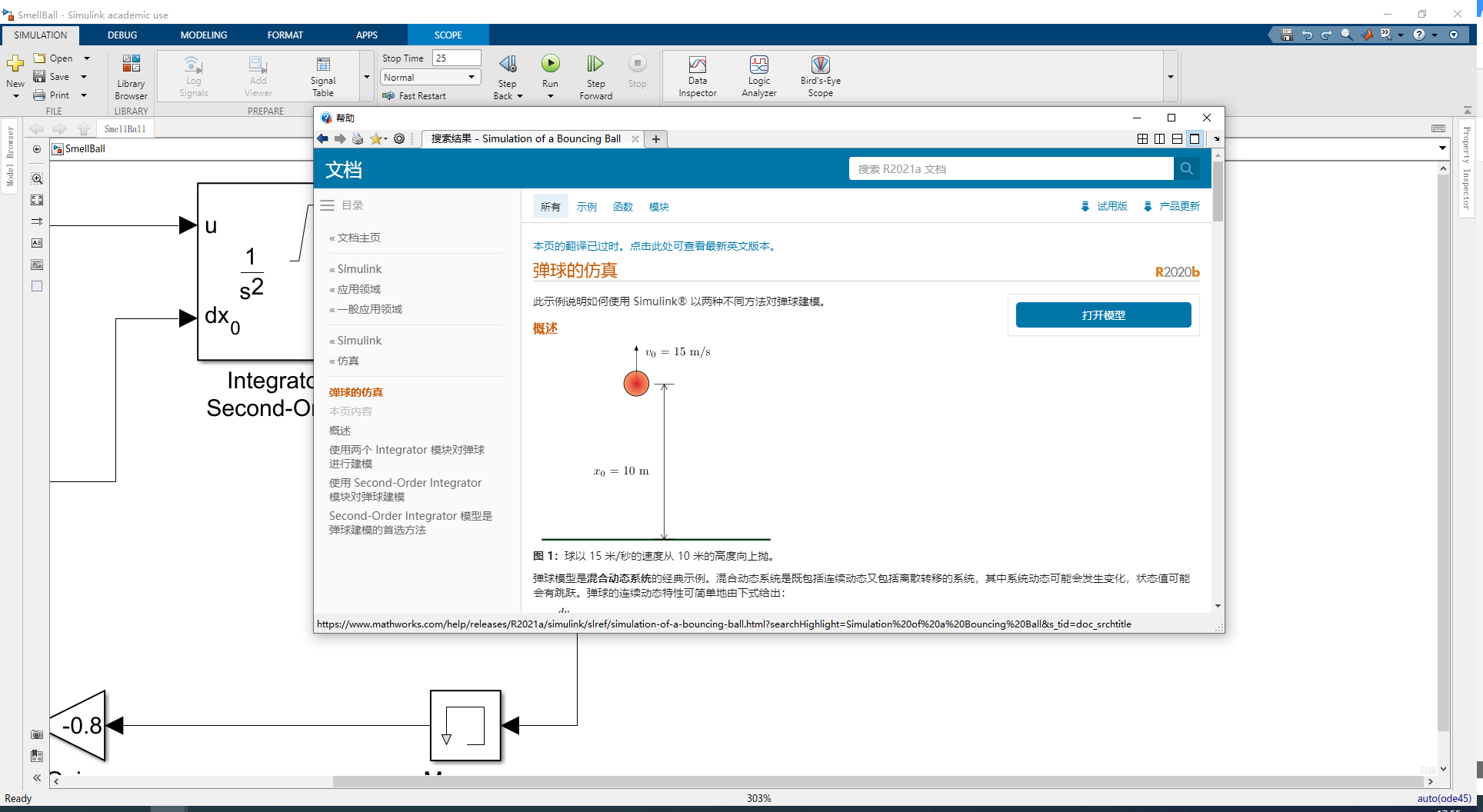Click the MATLAB logo icon in the quick access toolbar
1483x812 pixels.
coord(1367,35)
